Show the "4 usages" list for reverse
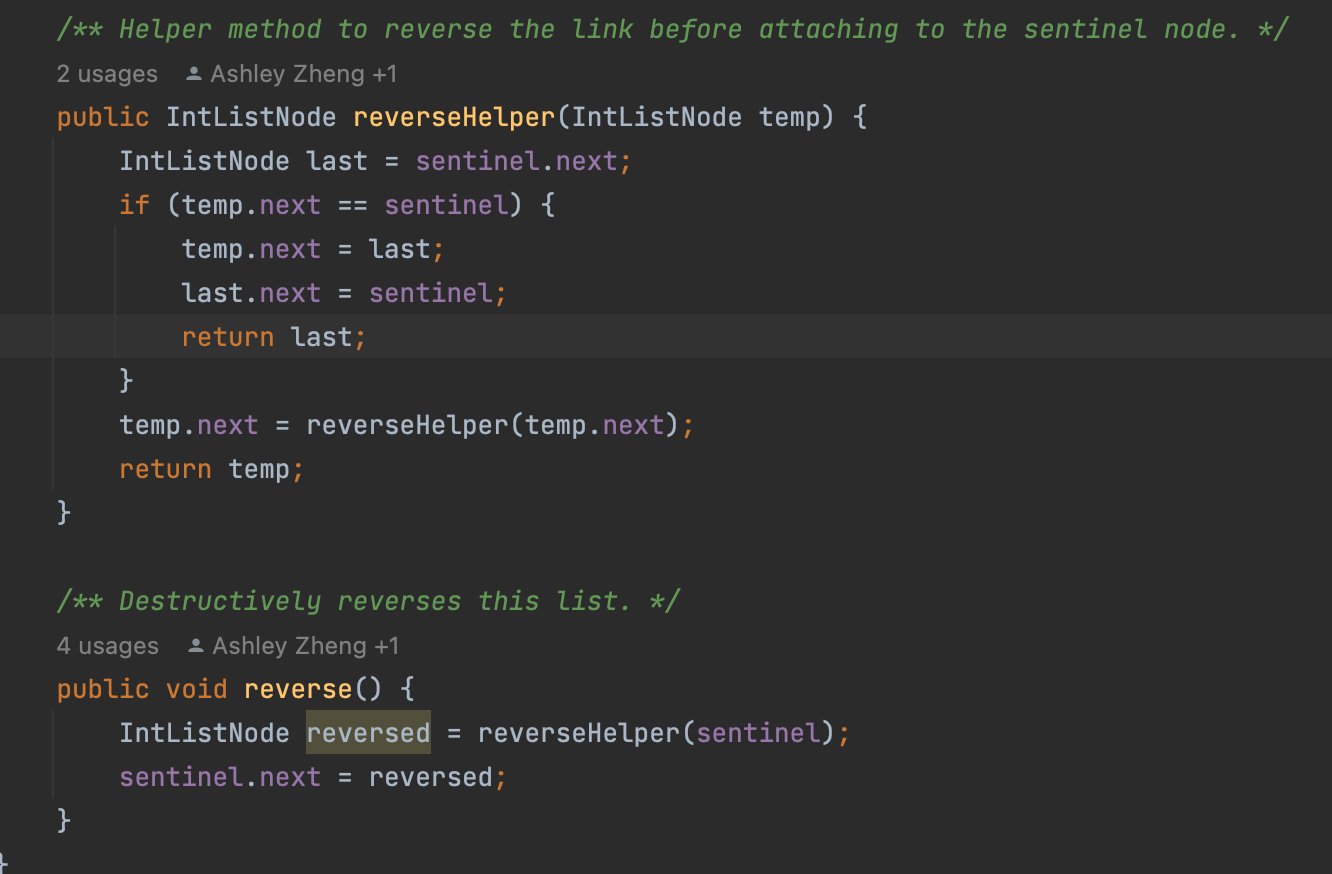This screenshot has width=1332, height=874. tap(107, 646)
